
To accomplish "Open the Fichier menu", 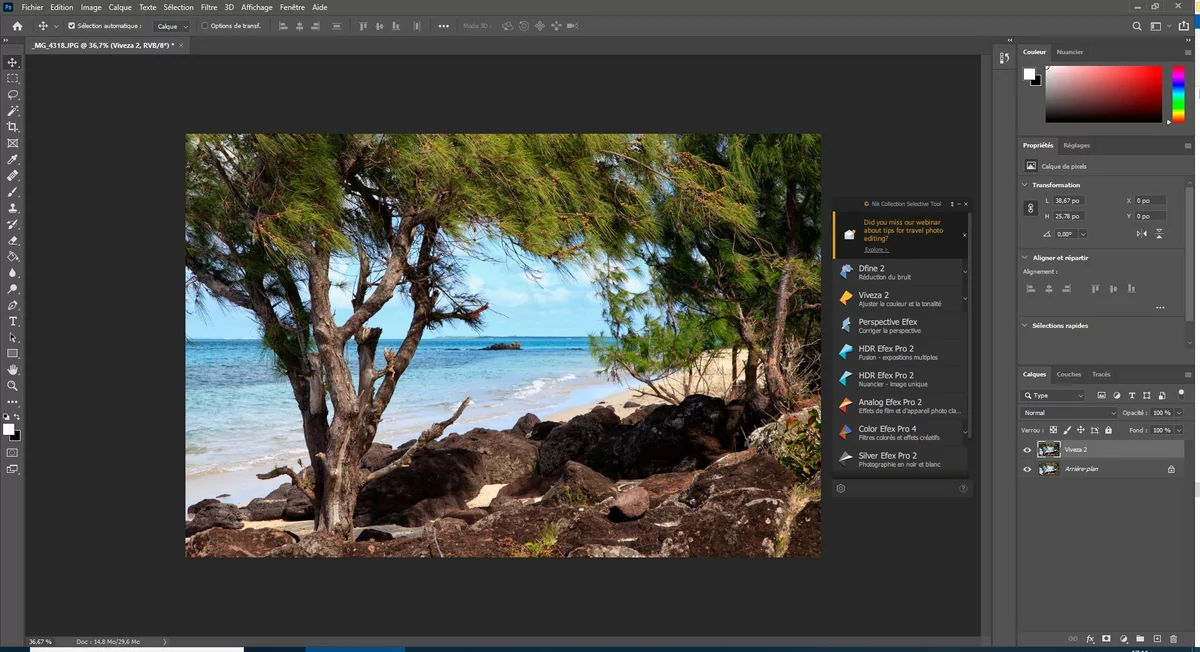I will pyautogui.click(x=32, y=7).
